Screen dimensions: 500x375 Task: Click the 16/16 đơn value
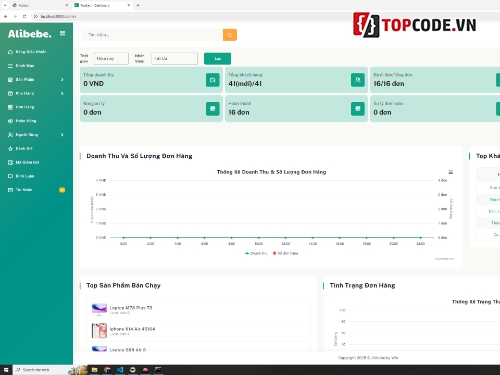[389, 84]
